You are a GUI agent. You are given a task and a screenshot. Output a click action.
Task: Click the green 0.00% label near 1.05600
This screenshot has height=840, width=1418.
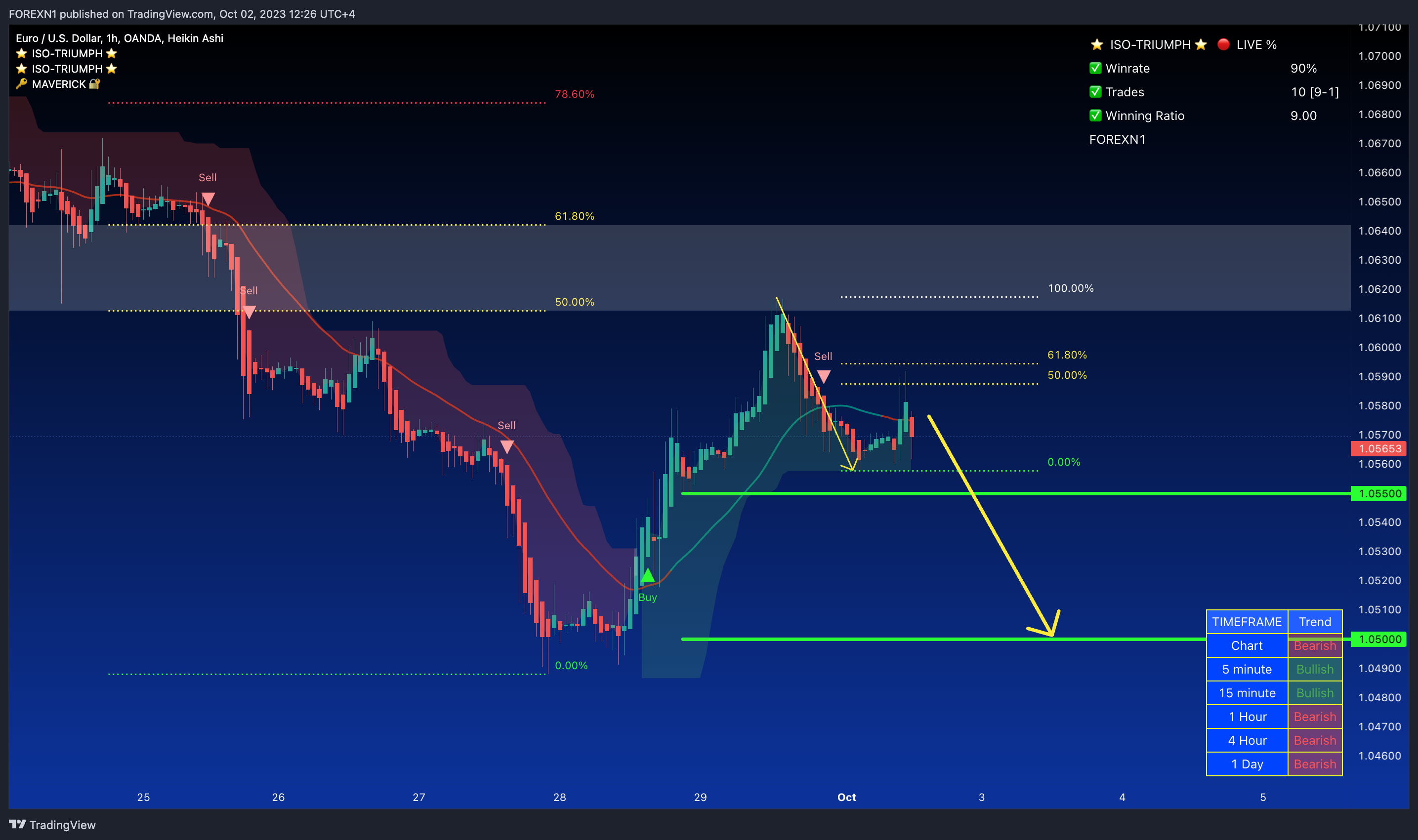(x=1063, y=462)
